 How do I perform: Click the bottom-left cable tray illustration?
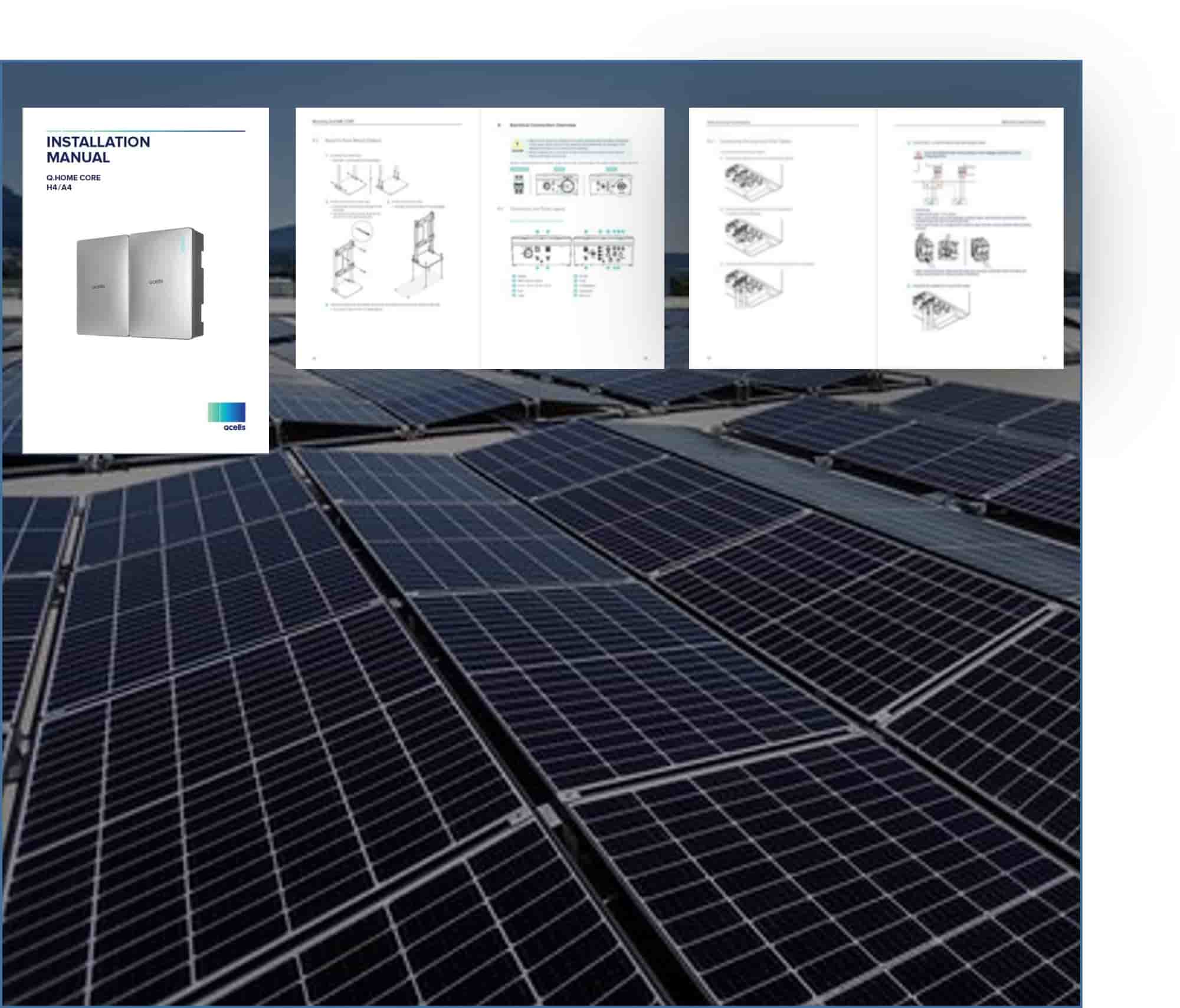tap(753, 287)
